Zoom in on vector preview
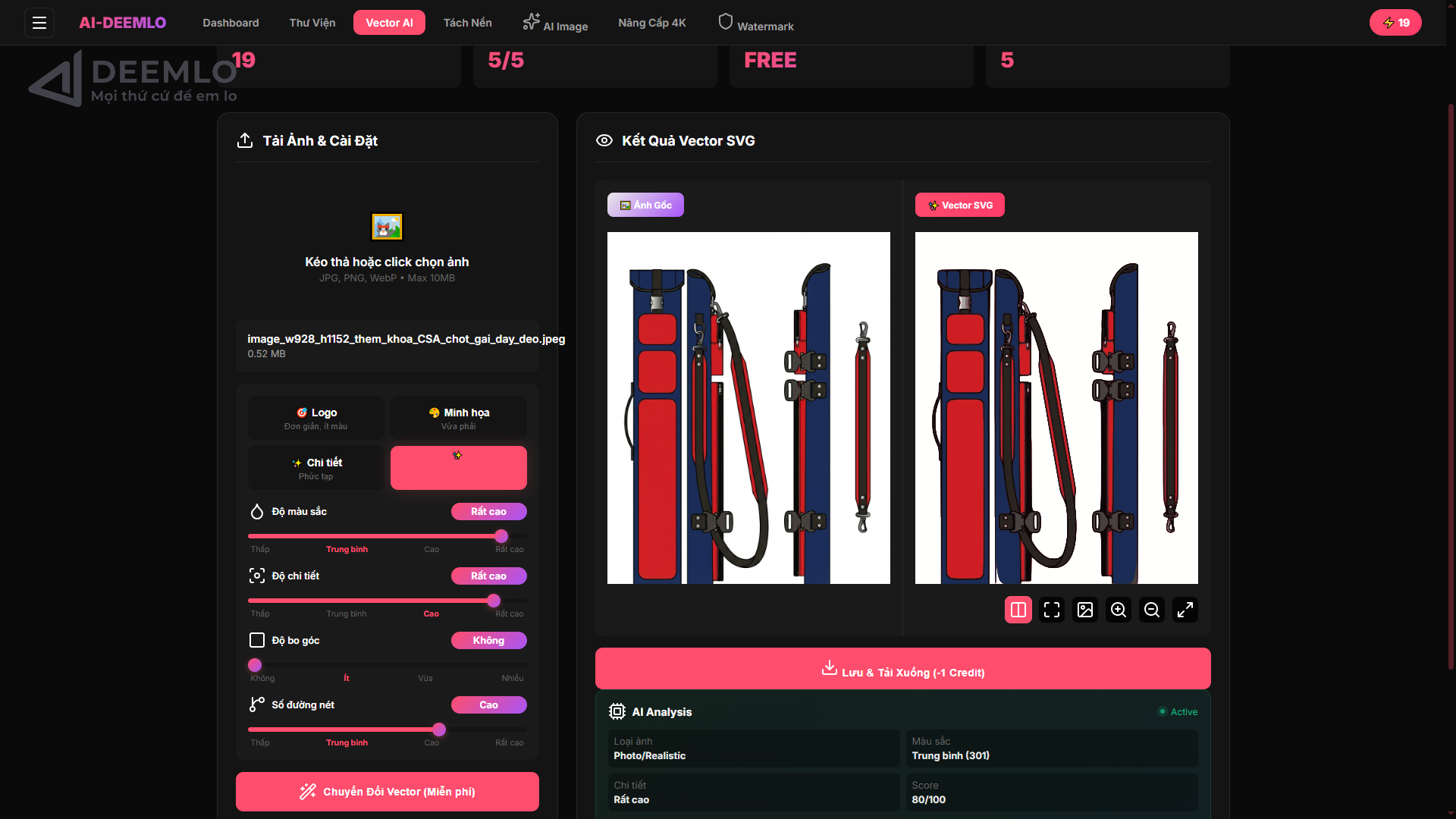This screenshot has width=1456, height=819. pyautogui.click(x=1119, y=610)
